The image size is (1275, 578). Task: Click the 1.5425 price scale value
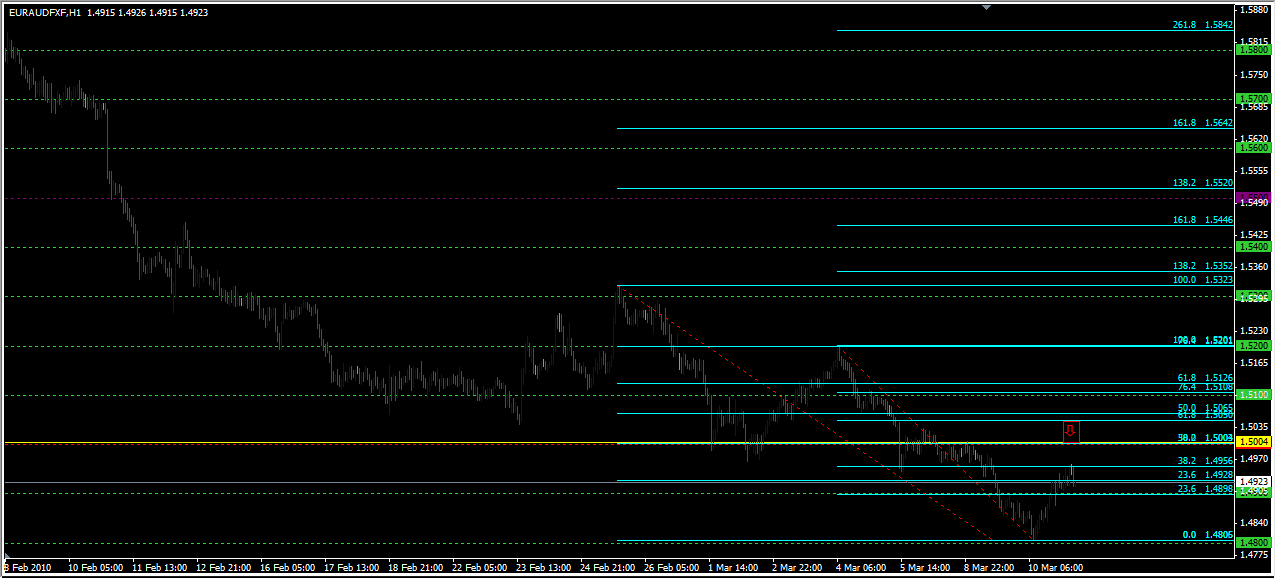(x=1253, y=235)
